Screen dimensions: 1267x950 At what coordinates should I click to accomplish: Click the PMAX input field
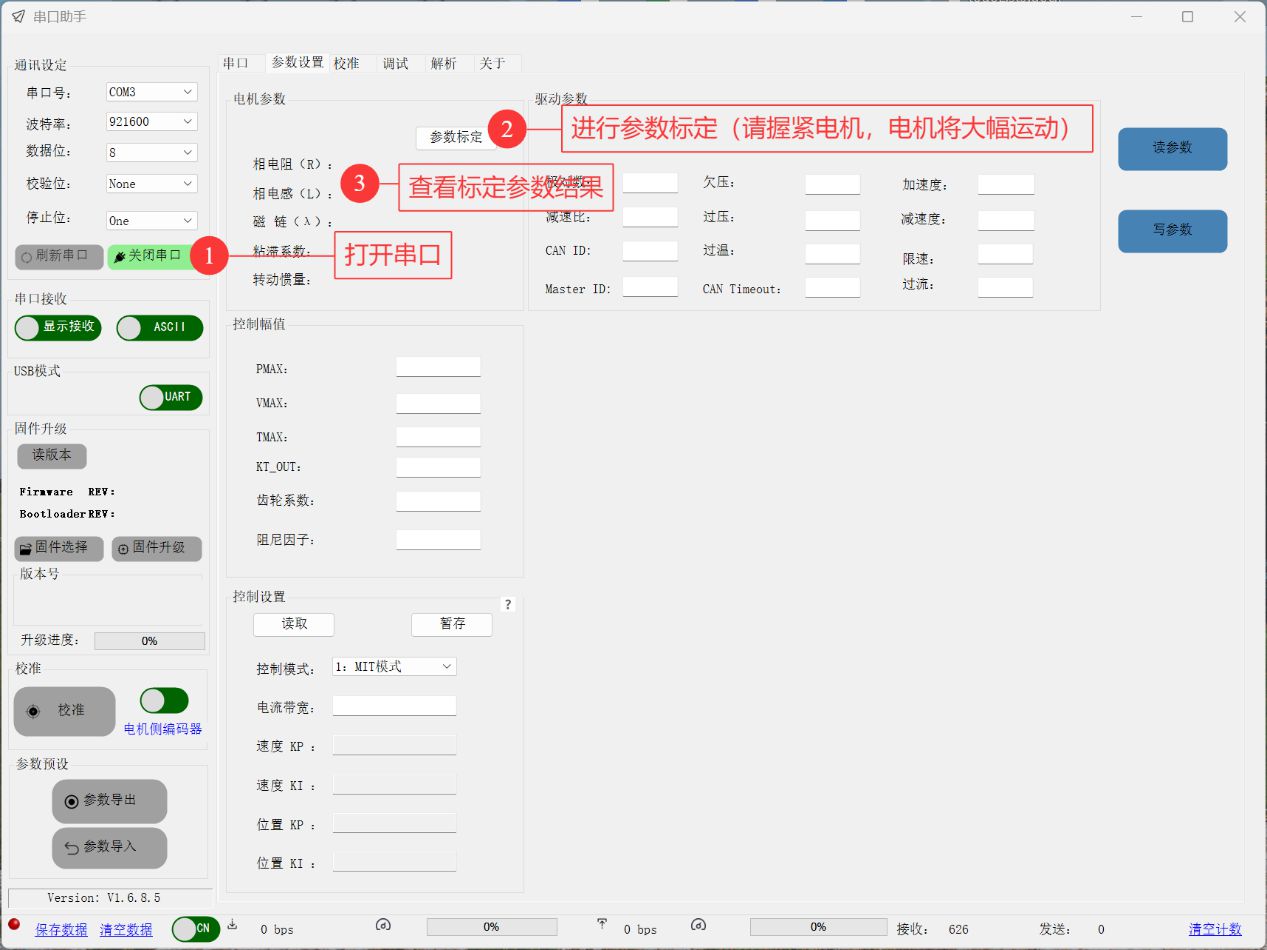(x=438, y=367)
